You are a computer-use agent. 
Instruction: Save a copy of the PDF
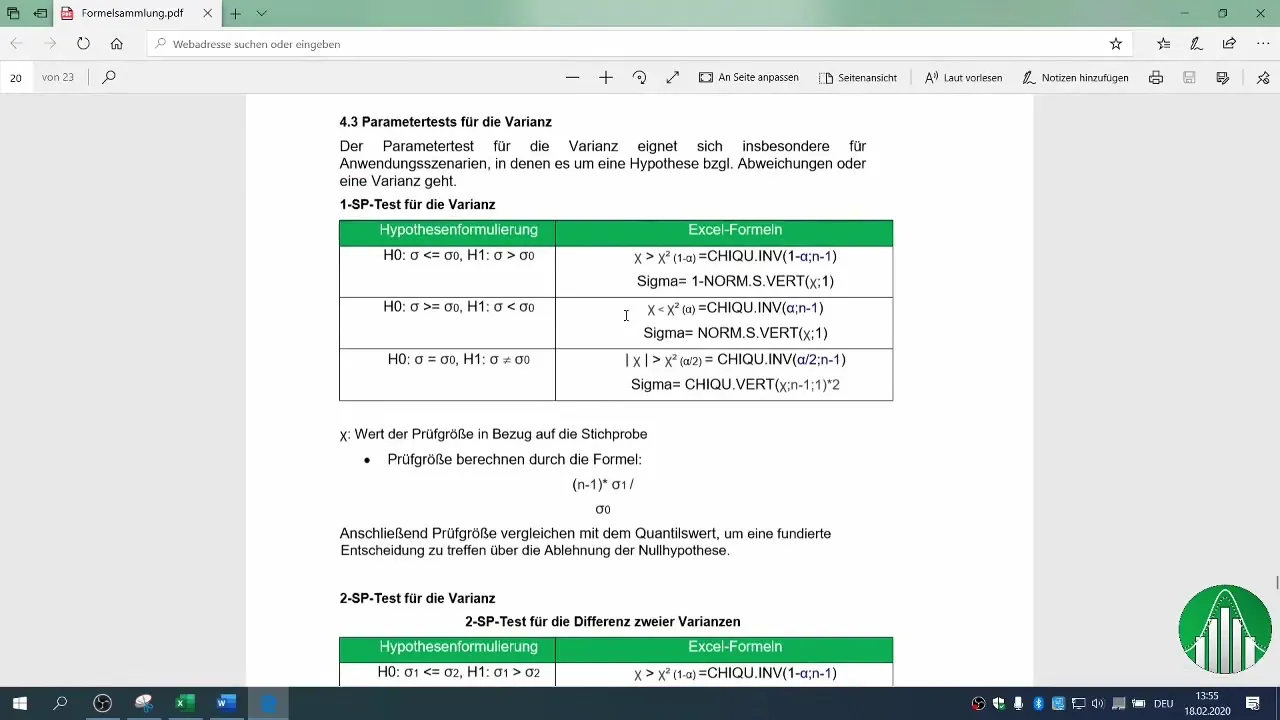pyautogui.click(x=1222, y=77)
